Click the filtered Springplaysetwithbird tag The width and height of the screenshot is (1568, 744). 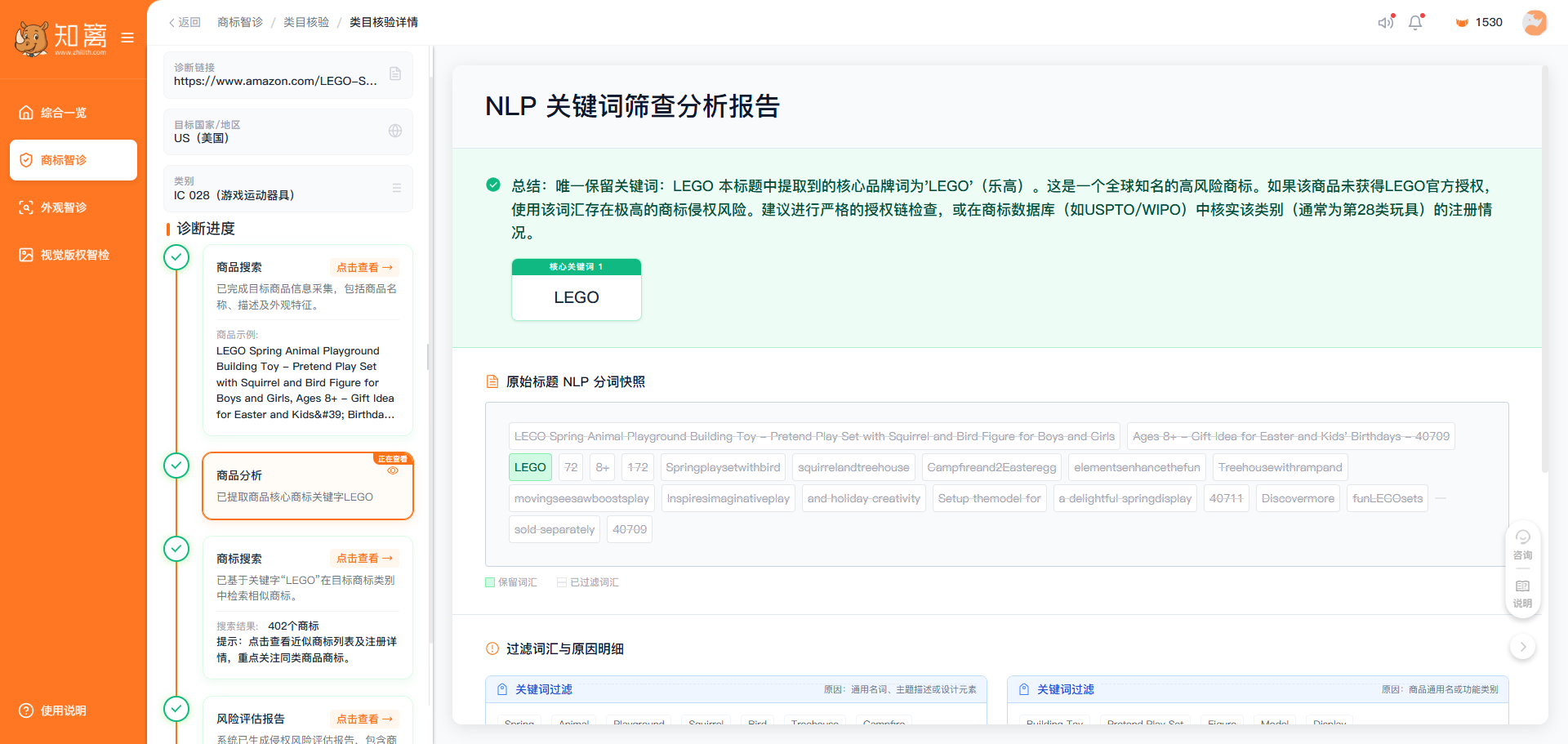pyautogui.click(x=723, y=467)
